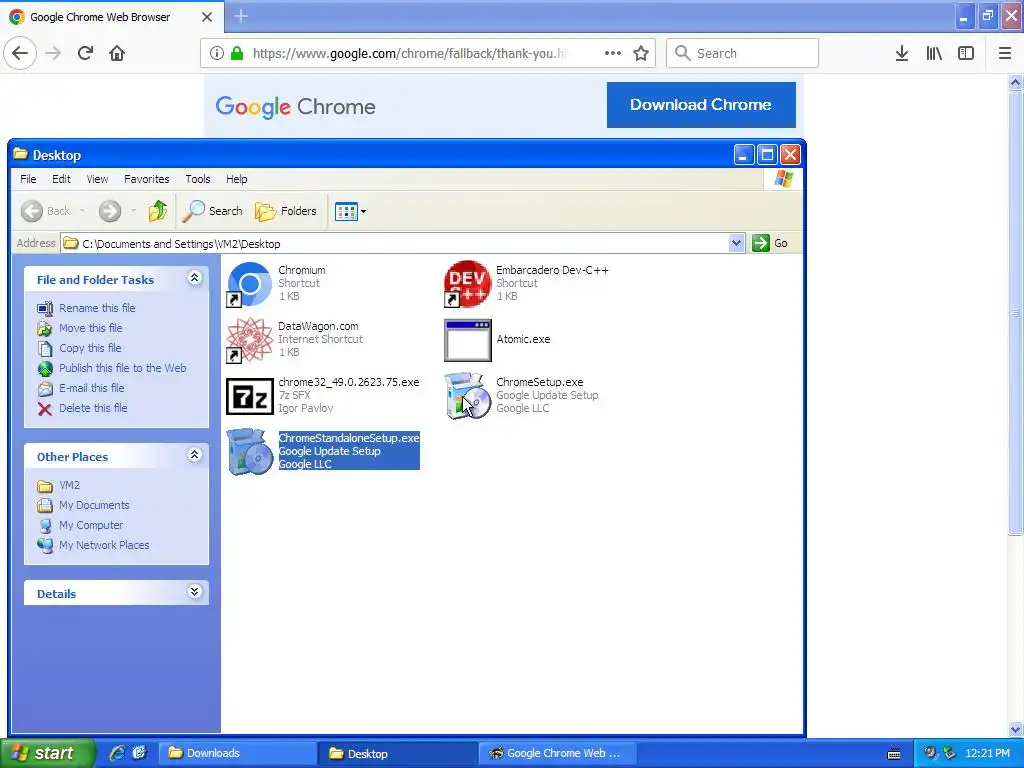
Task: Launch Internet Explorer from quick launch
Action: [x=118, y=754]
